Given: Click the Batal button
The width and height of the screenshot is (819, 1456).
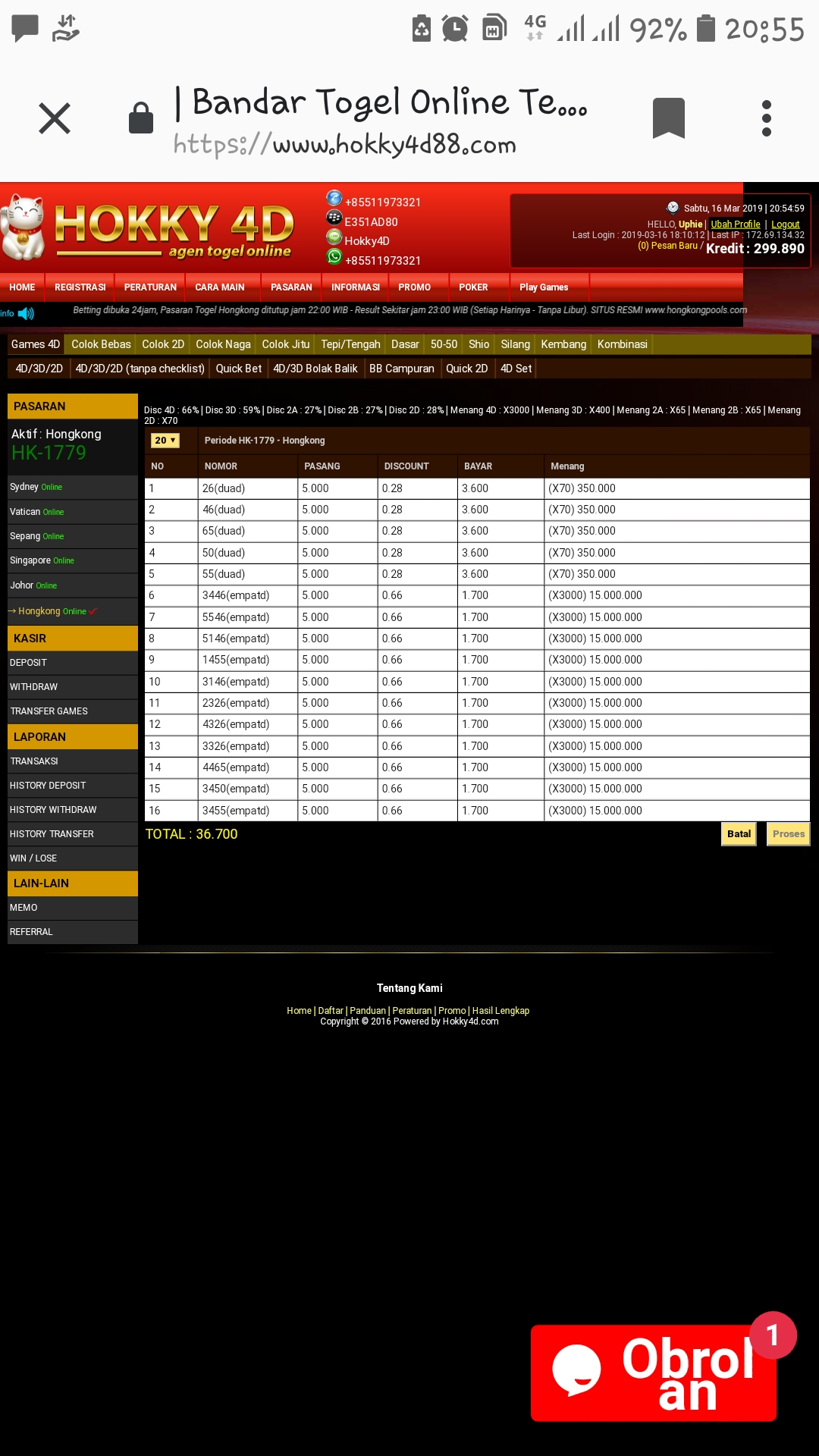Looking at the screenshot, I should (x=739, y=834).
